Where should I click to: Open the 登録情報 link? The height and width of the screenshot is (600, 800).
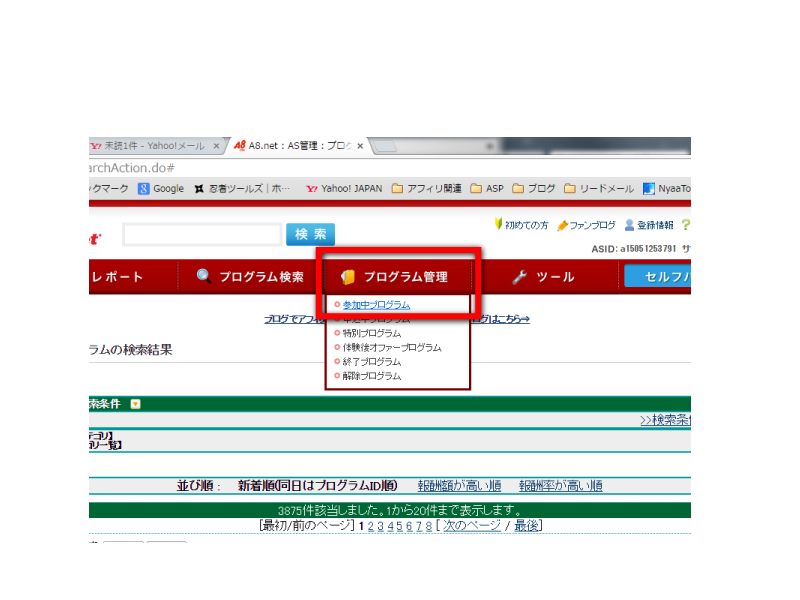(x=649, y=225)
